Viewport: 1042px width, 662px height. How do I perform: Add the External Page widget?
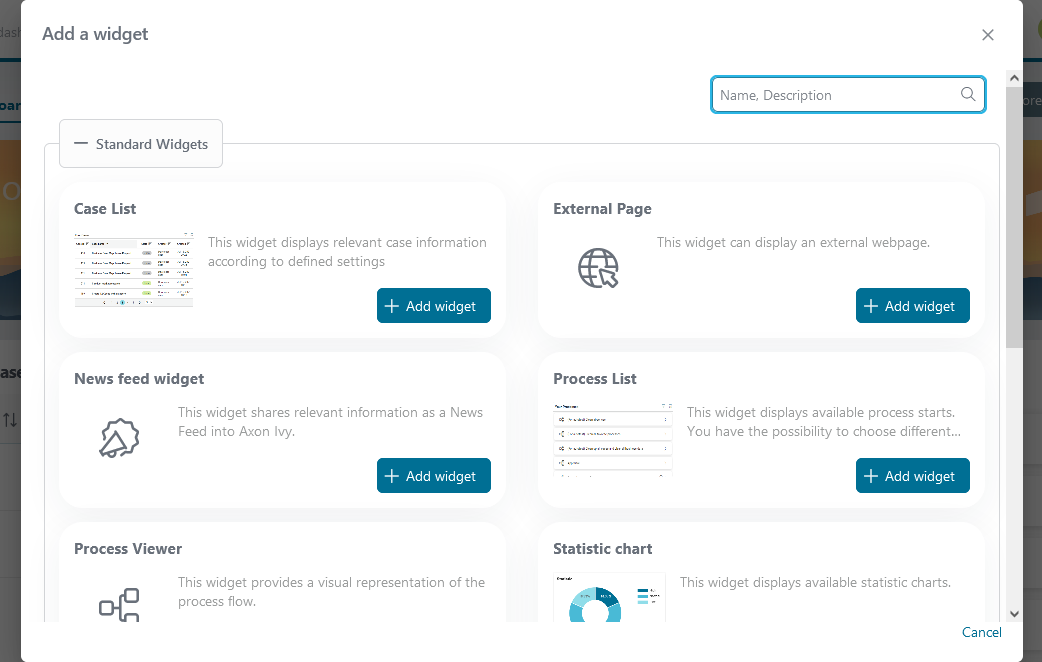point(912,306)
